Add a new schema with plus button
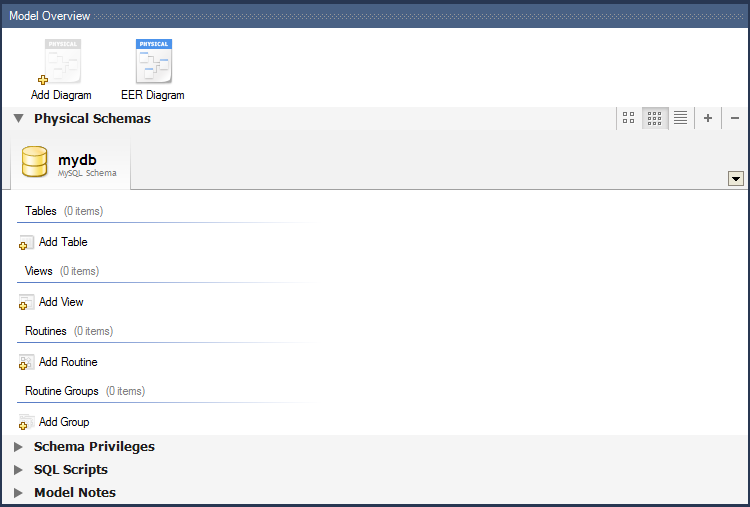 click(708, 118)
